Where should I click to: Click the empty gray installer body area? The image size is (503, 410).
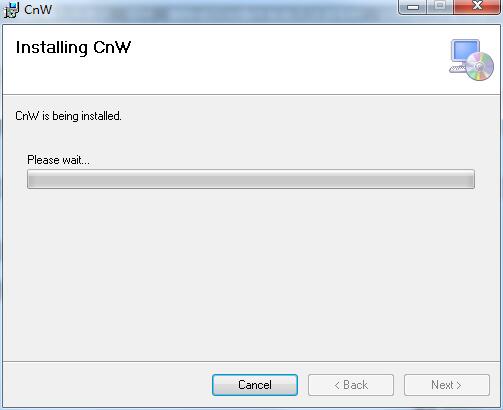250,273
